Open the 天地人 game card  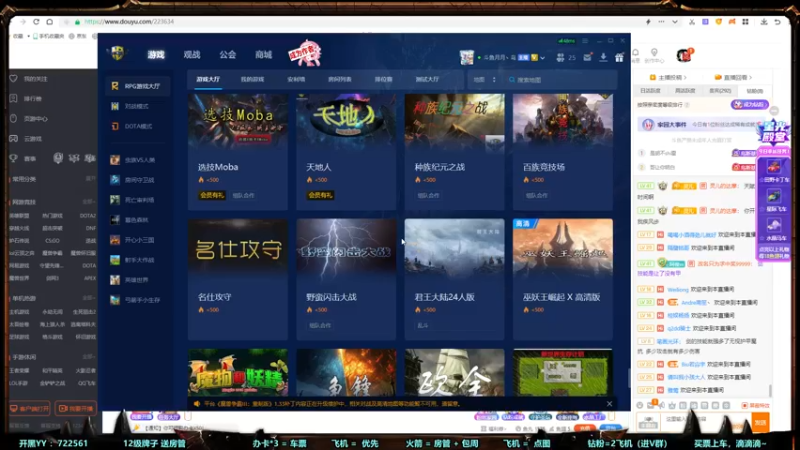(x=346, y=152)
